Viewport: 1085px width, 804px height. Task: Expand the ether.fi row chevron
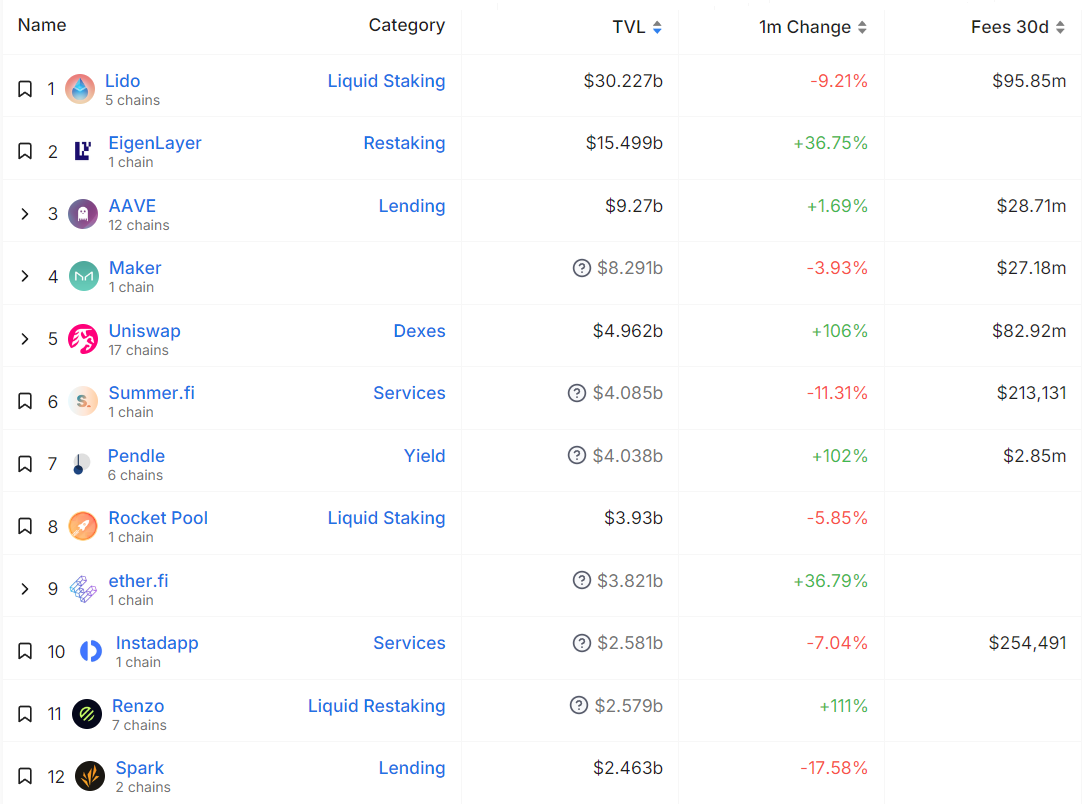(25, 589)
